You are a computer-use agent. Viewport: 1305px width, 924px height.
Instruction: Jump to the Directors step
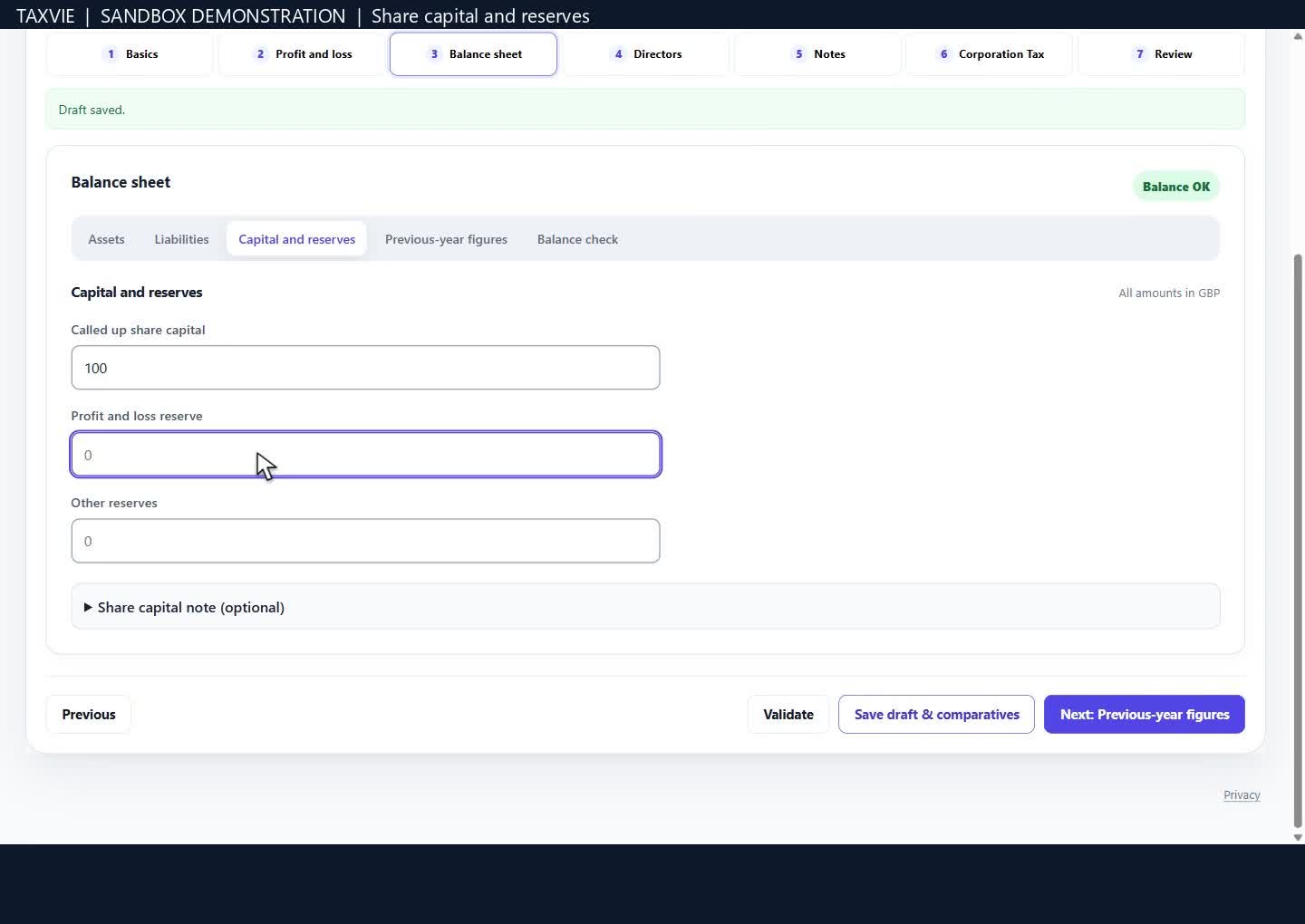click(x=645, y=54)
